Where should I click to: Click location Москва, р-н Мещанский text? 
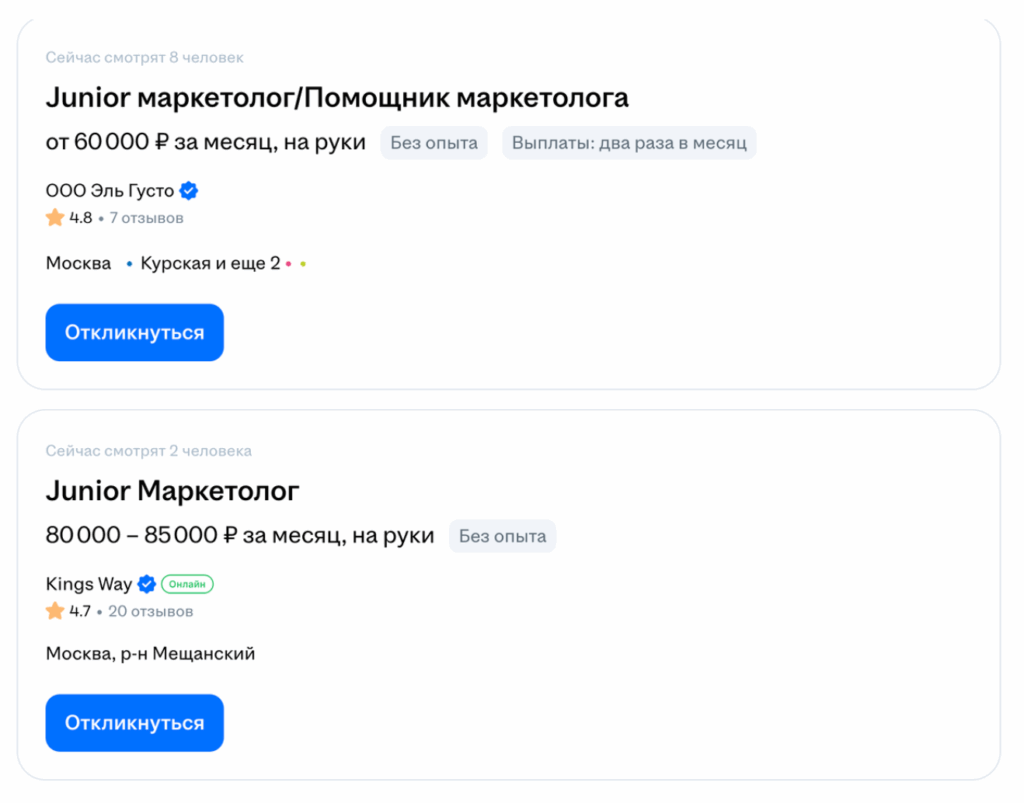coord(150,653)
